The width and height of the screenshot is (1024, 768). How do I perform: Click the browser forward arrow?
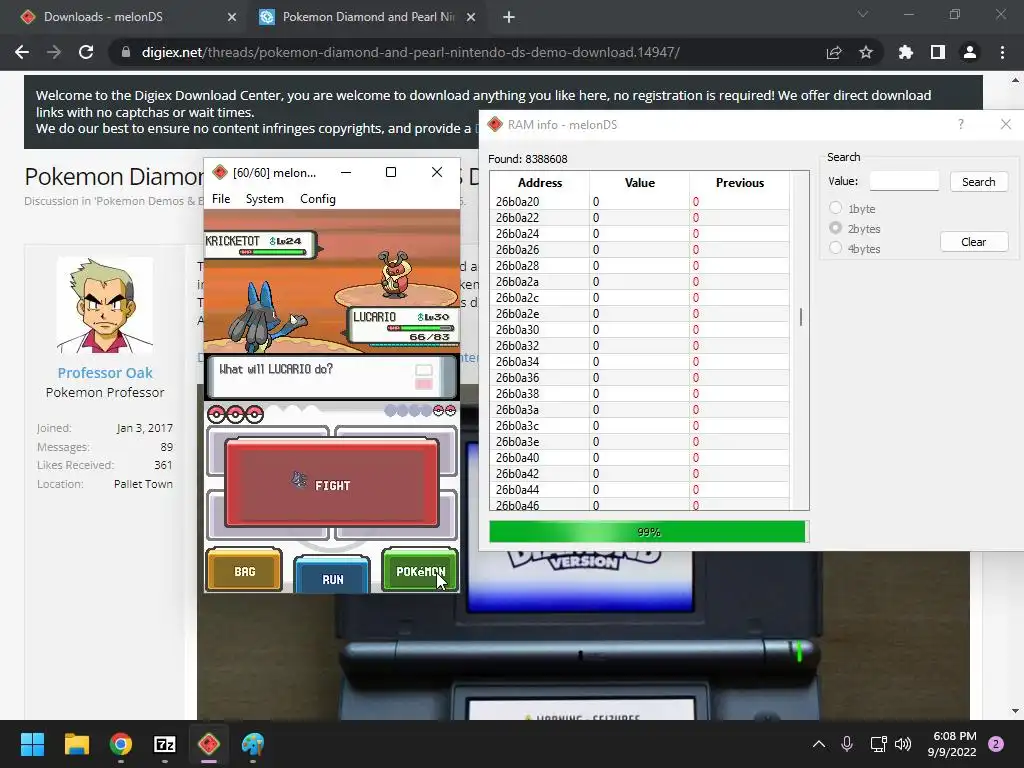tap(54, 52)
